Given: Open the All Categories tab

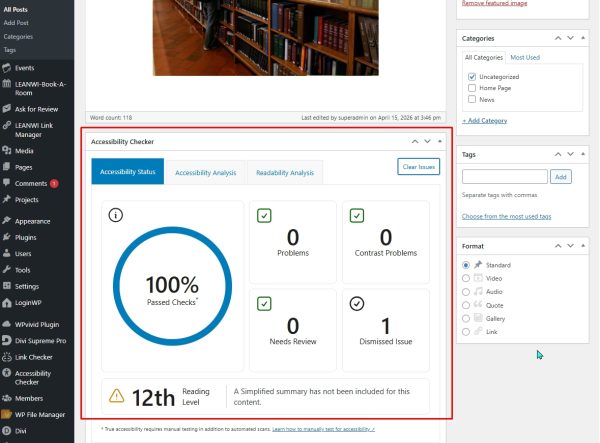Looking at the screenshot, I should point(484,57).
